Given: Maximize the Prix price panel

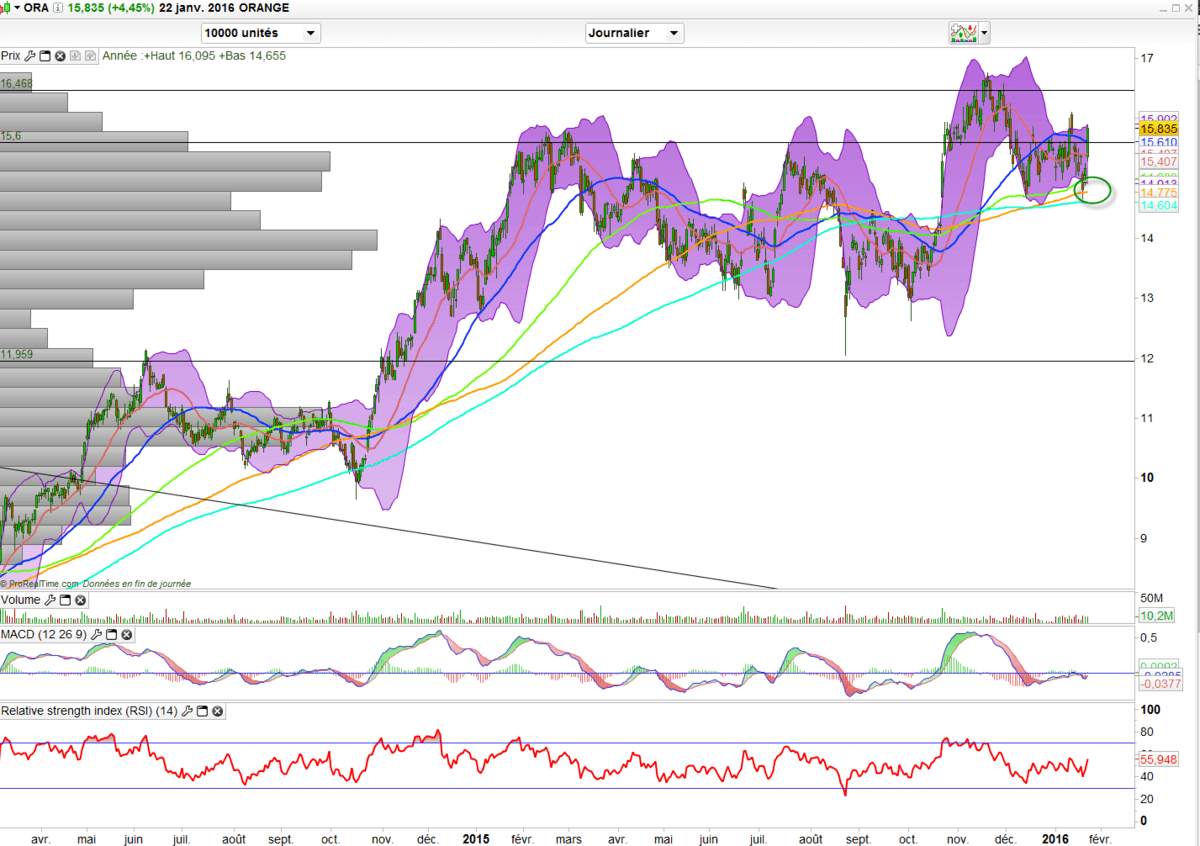Looking at the screenshot, I should coord(45,56).
